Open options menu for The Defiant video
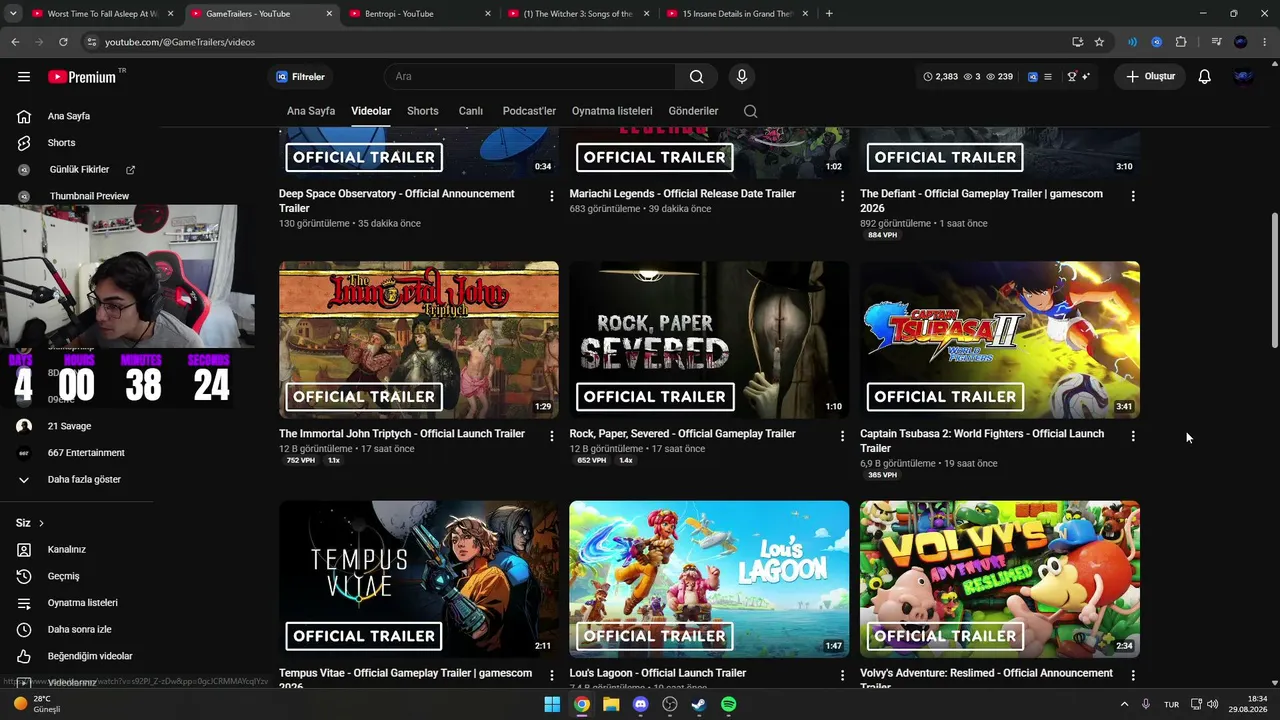1280x720 pixels. (1133, 196)
